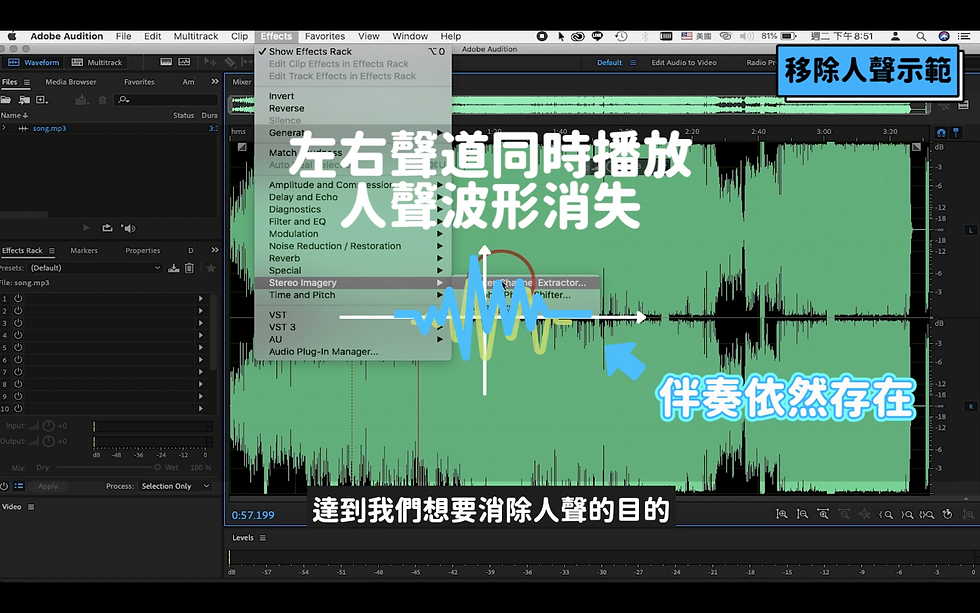Select Invert in Effects menu
Image resolution: width=980 pixels, height=613 pixels.
click(353, 96)
